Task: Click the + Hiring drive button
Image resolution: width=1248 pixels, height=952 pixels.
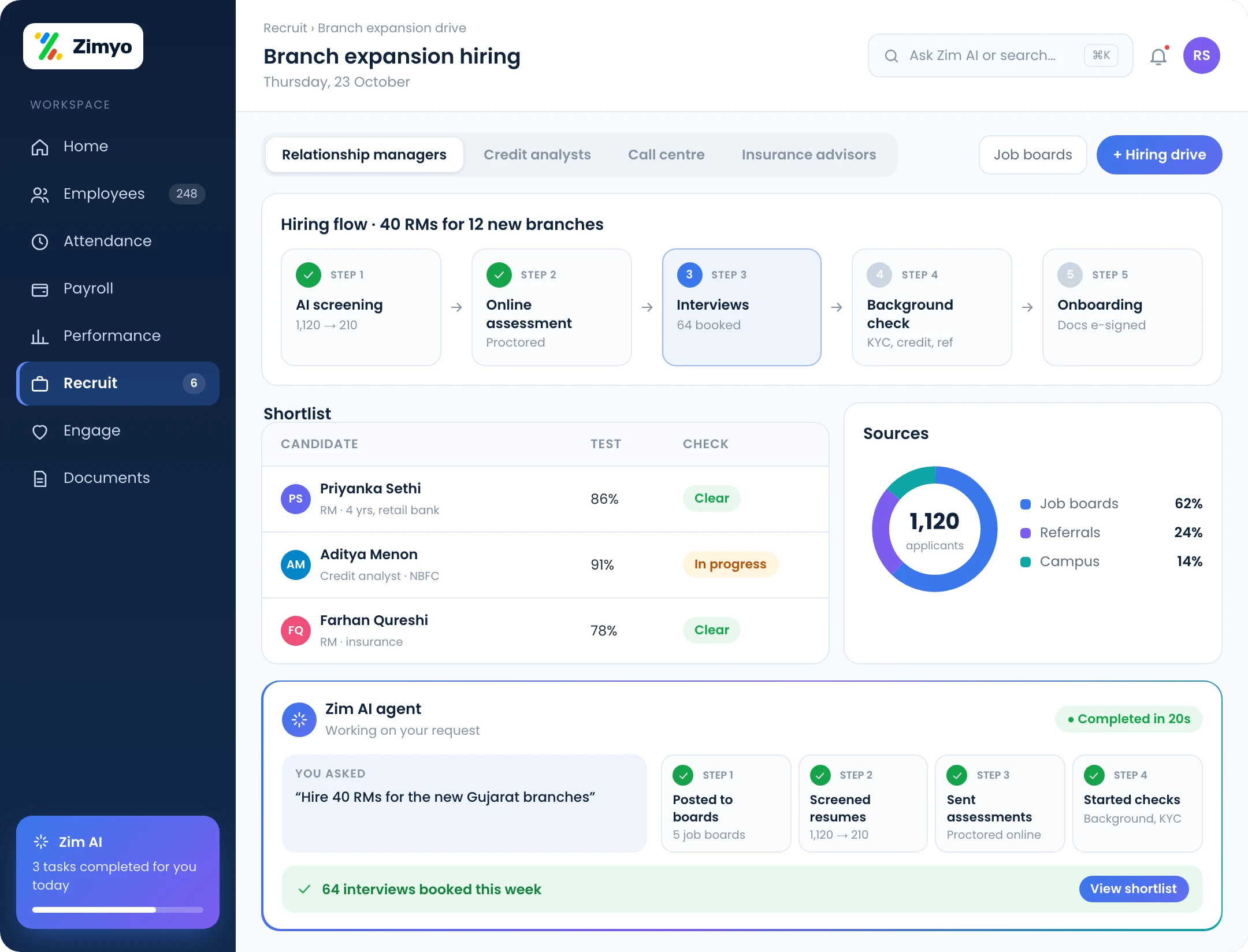Action: click(x=1159, y=155)
